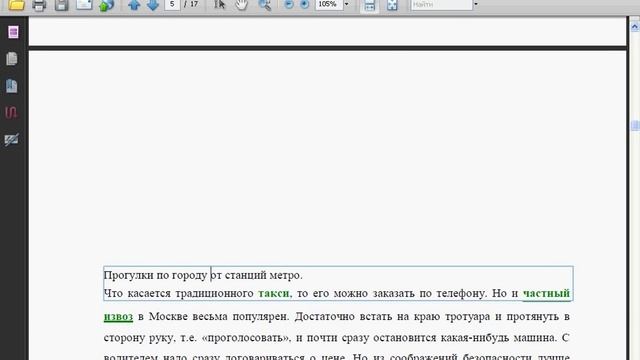Viewport: 640px width, 360px height.
Task: Click the vertical scrollbar thumb
Action: (x=635, y=126)
